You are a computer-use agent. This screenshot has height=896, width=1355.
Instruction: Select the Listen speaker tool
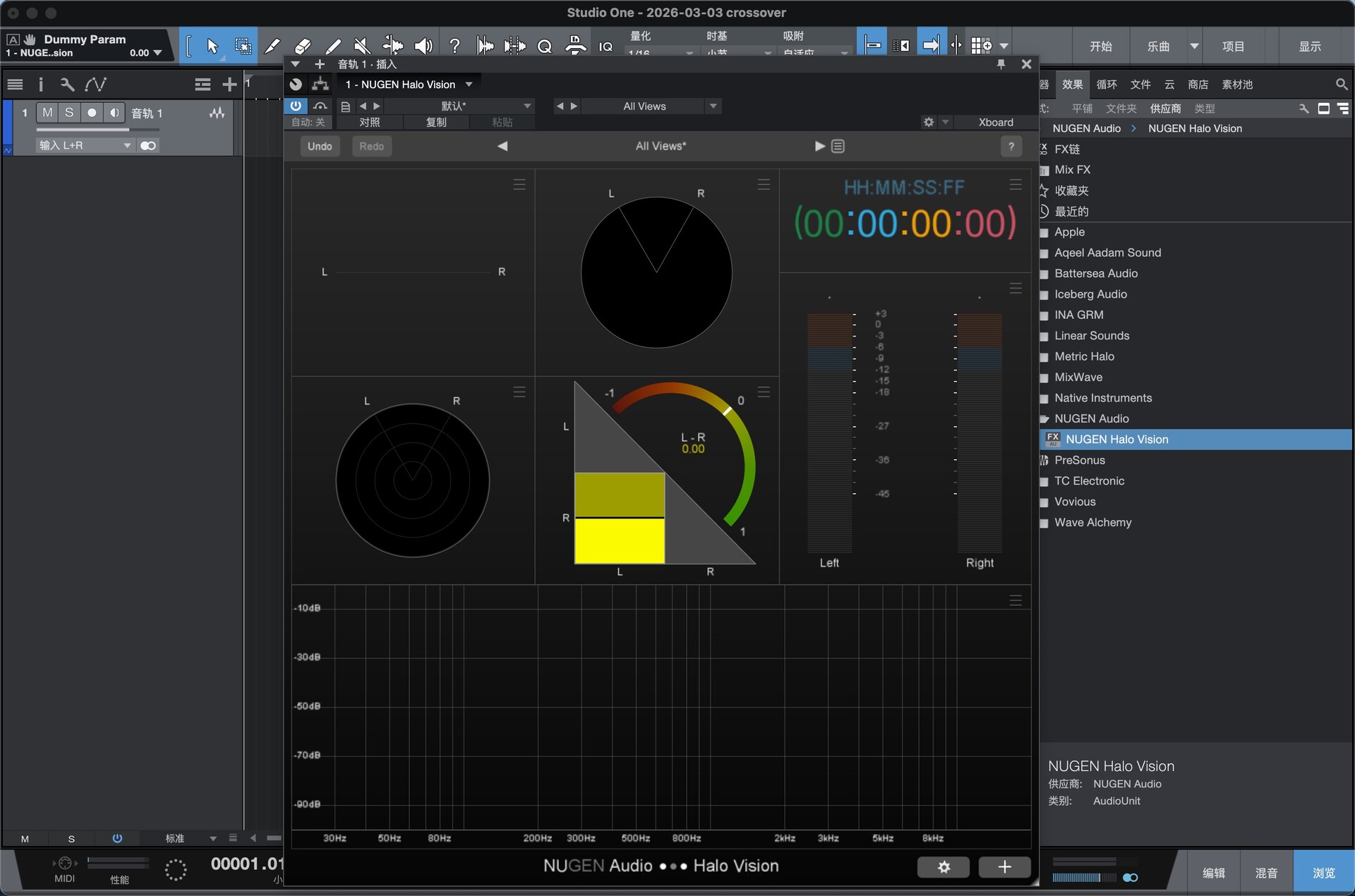(423, 47)
